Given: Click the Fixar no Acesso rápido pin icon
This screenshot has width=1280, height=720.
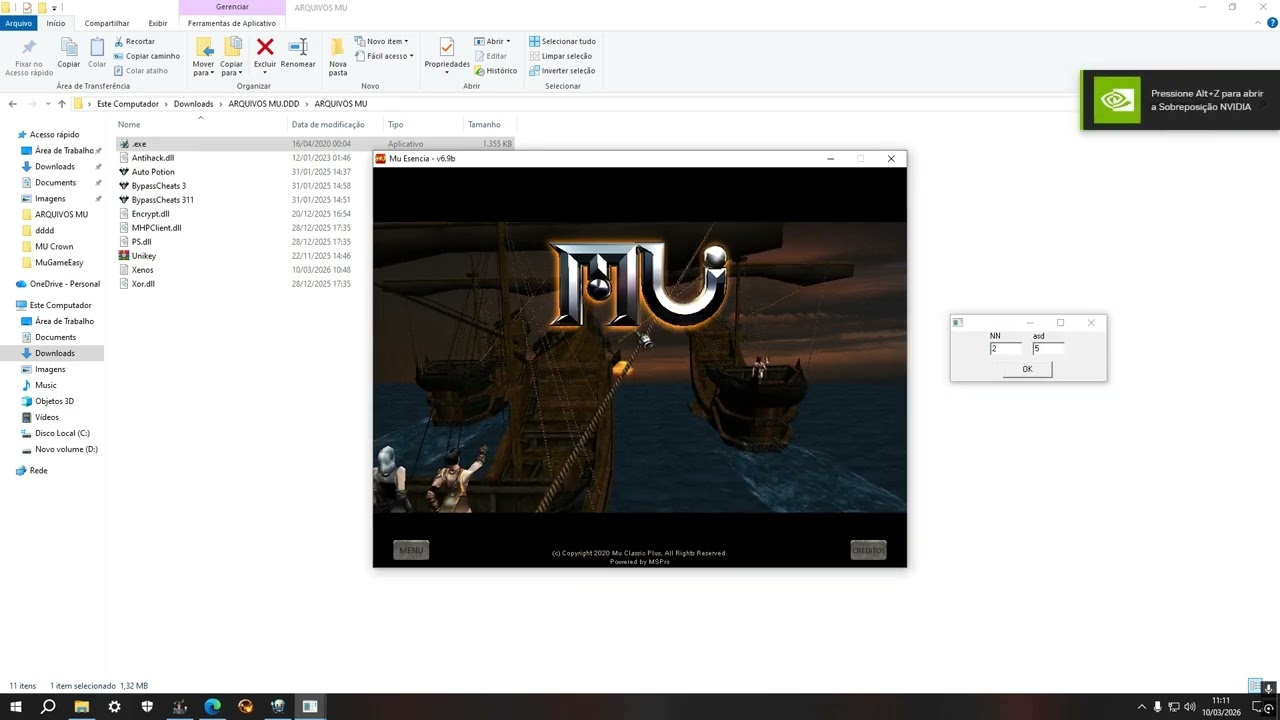Looking at the screenshot, I should point(28,48).
